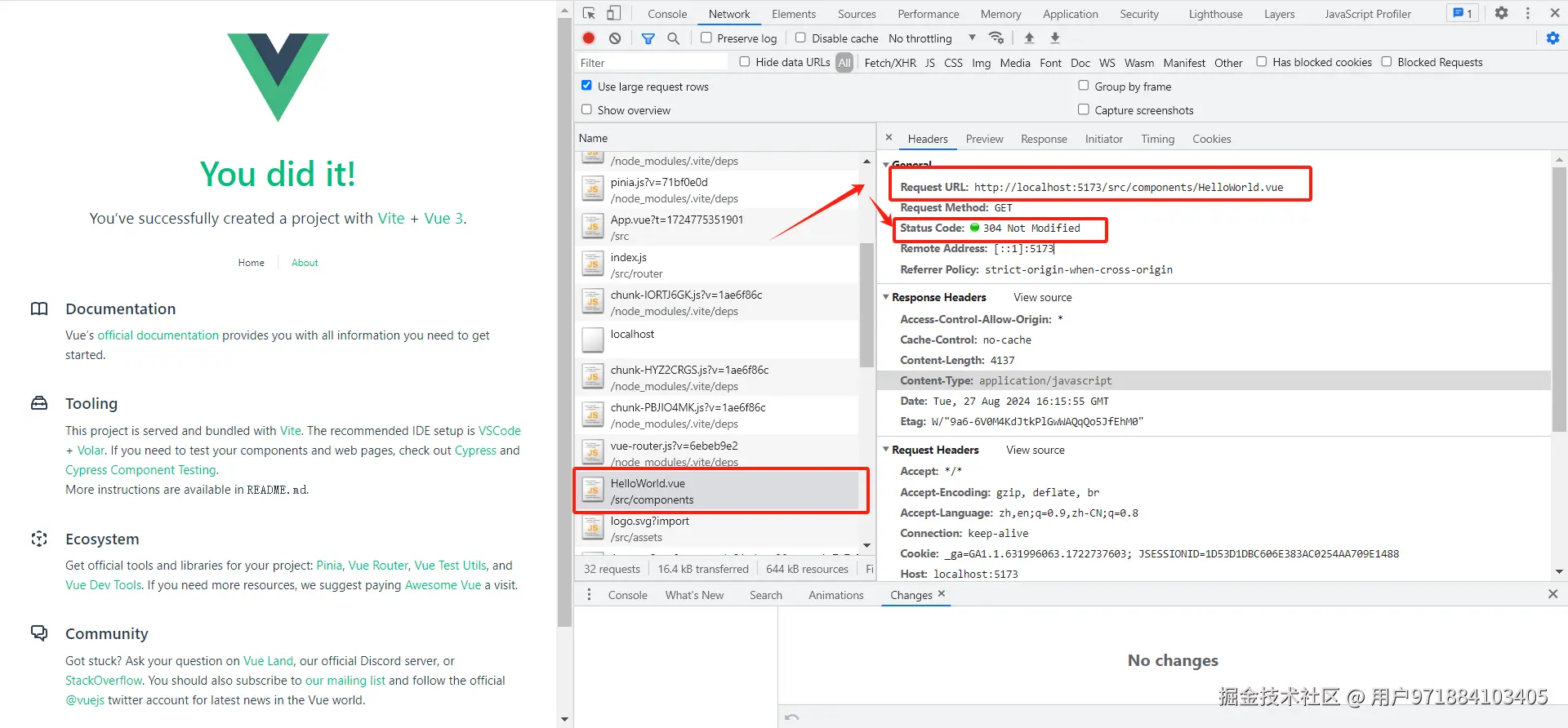This screenshot has width=1568, height=728.
Task: Open network settings blue gear
Action: tap(1552, 38)
